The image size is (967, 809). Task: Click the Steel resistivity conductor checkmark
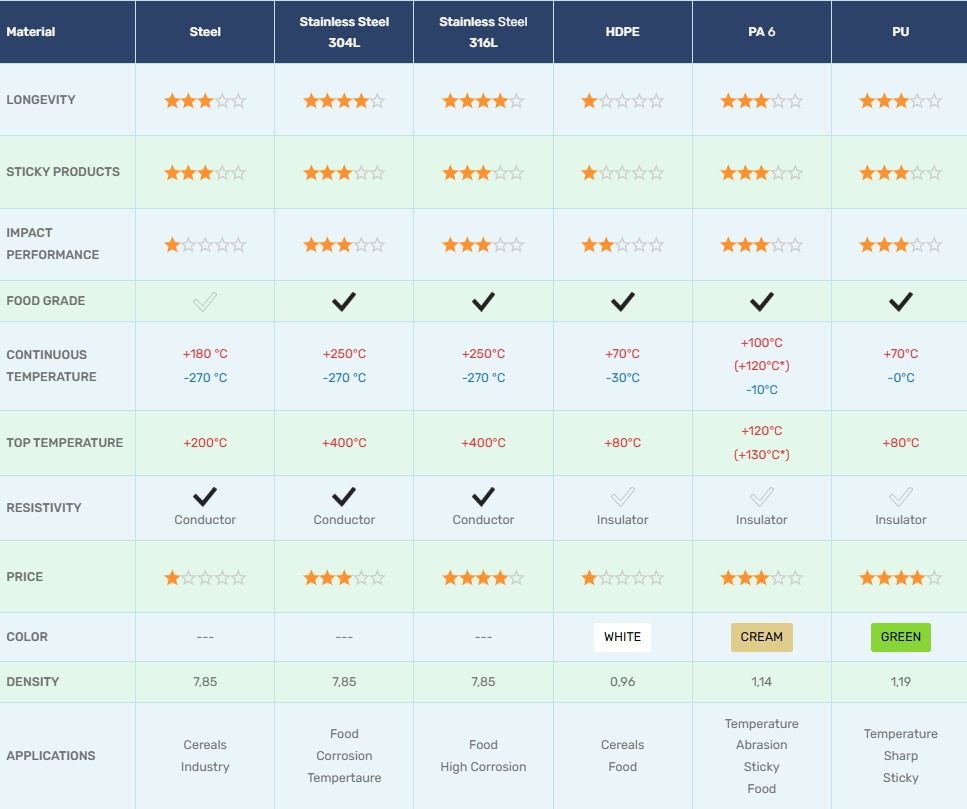(205, 497)
